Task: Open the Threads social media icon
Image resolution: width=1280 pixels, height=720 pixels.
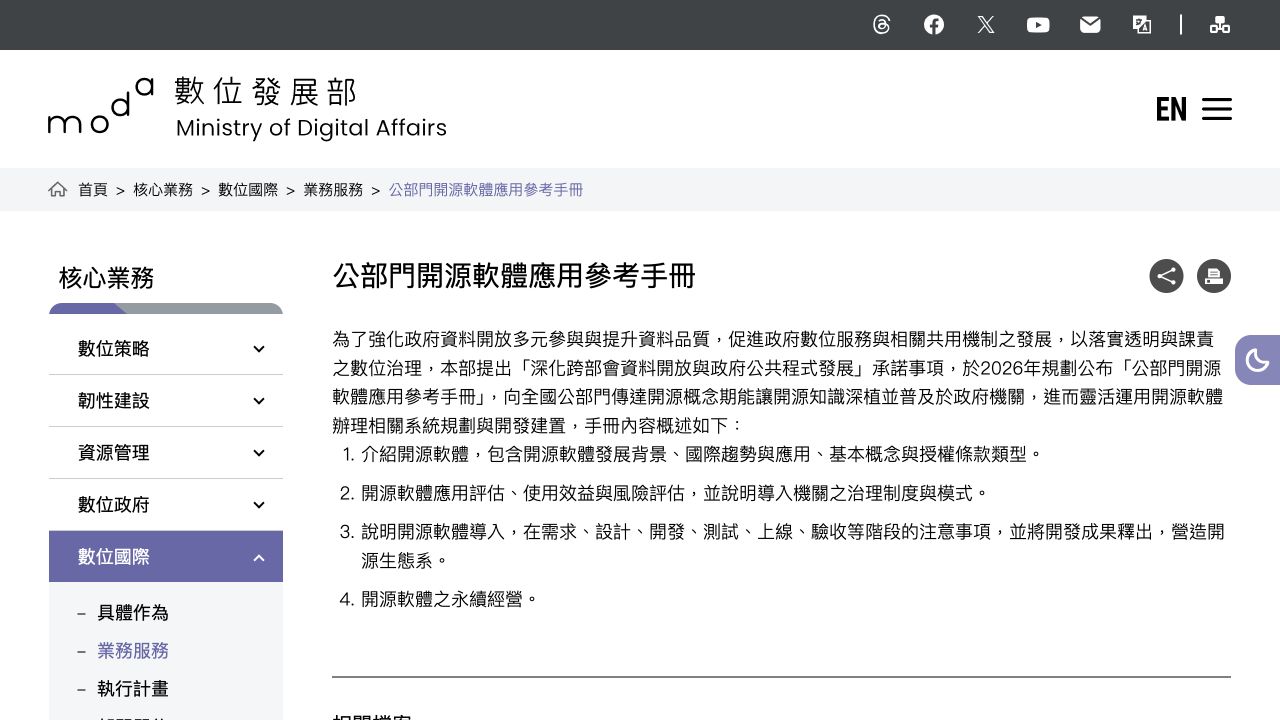Action: click(x=881, y=25)
